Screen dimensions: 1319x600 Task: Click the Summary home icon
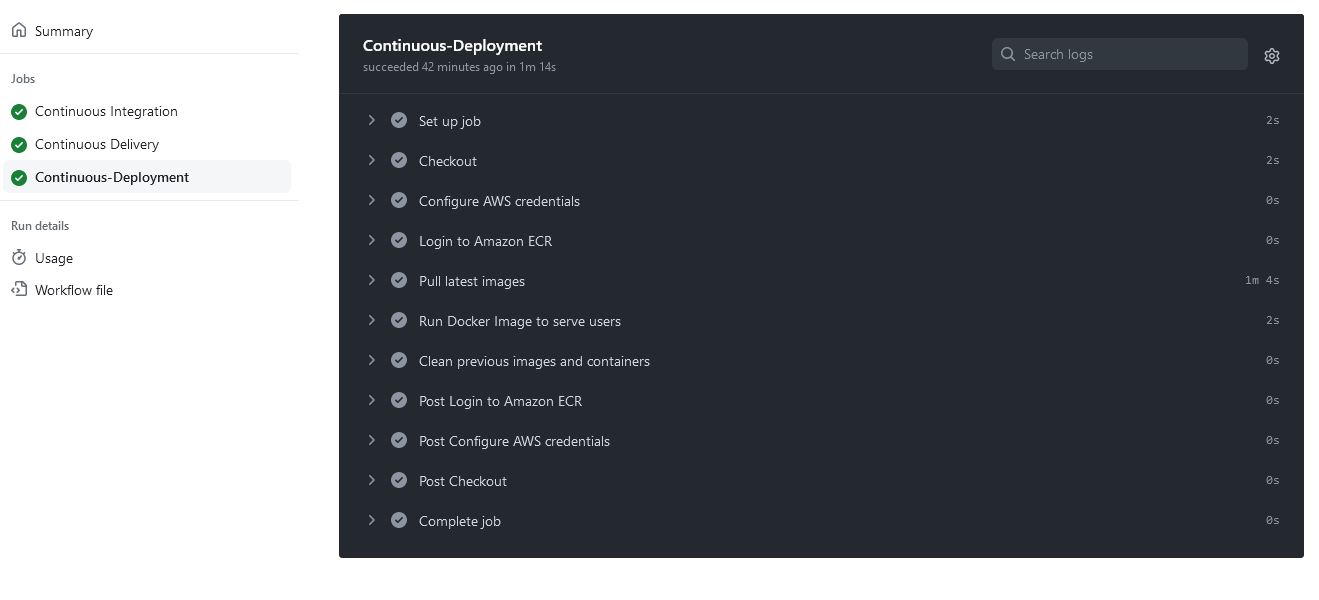(18, 30)
